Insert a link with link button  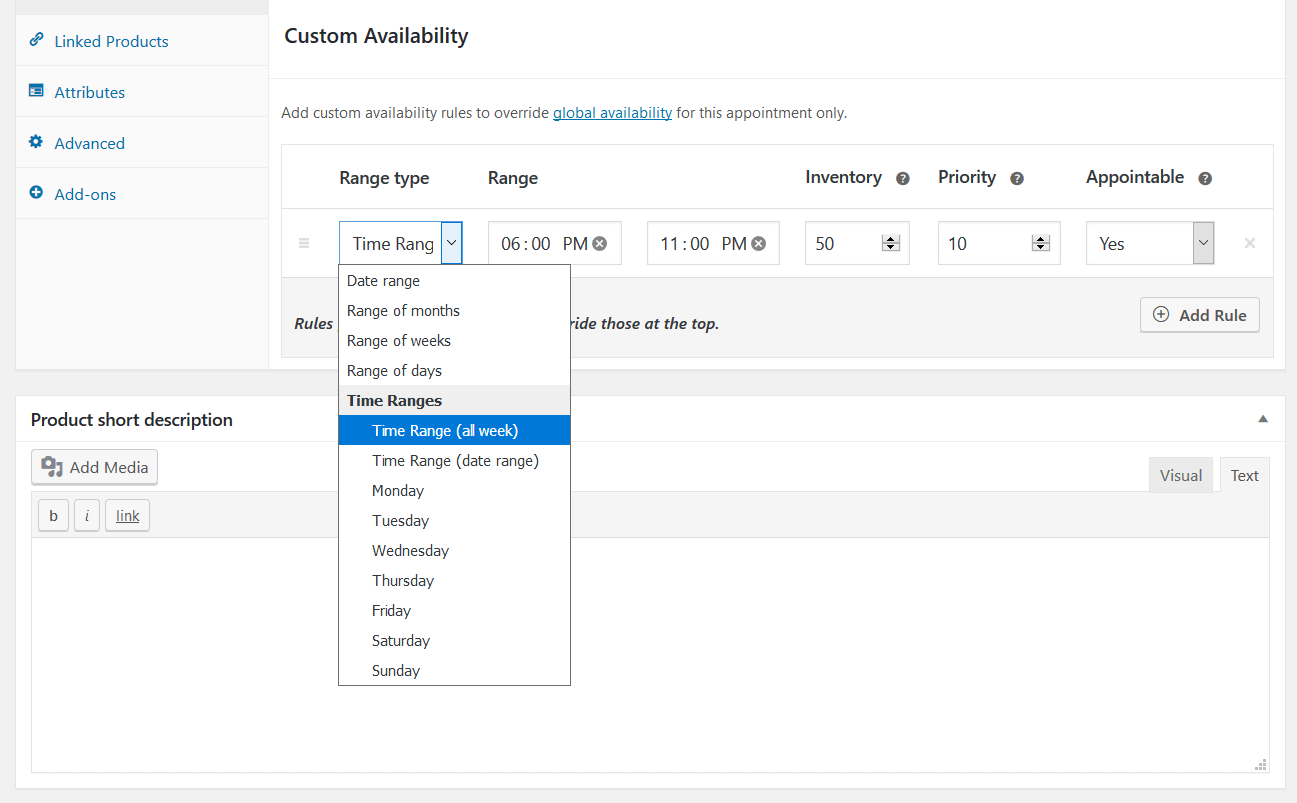coord(127,516)
